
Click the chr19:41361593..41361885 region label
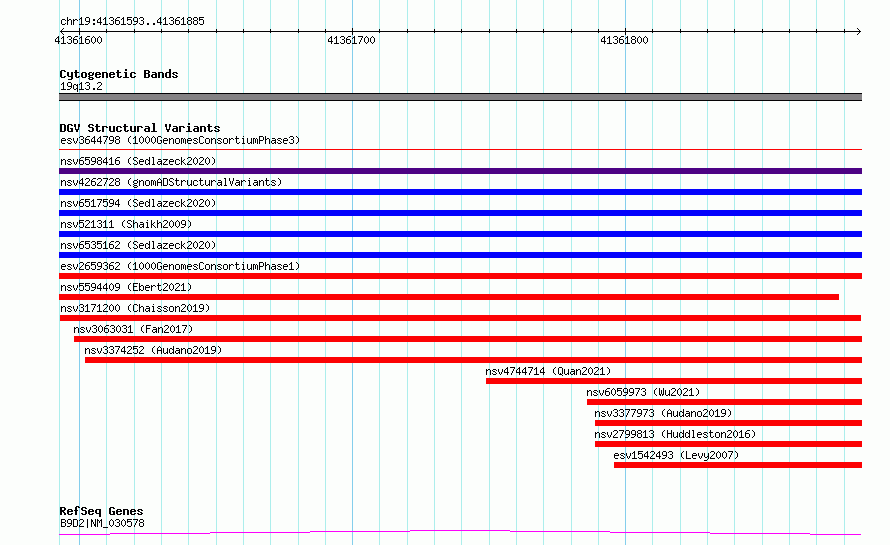(x=132, y=22)
